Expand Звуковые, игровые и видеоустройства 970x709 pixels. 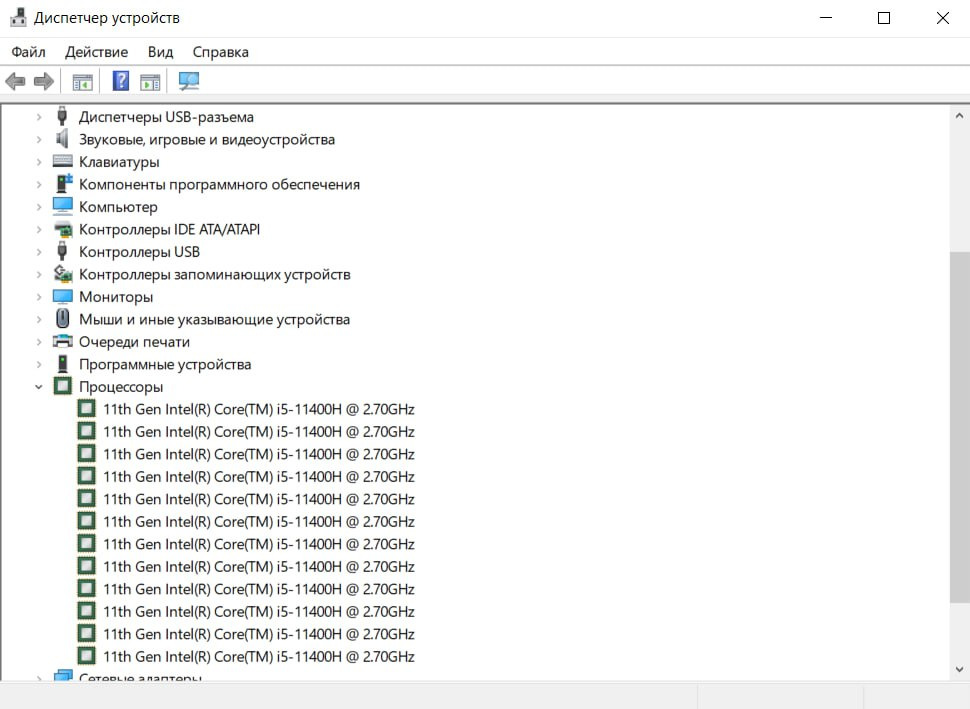(x=39, y=140)
